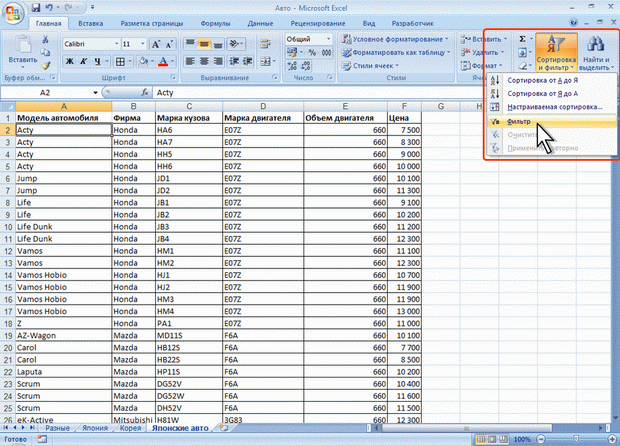Increase indent

pos(248,61)
